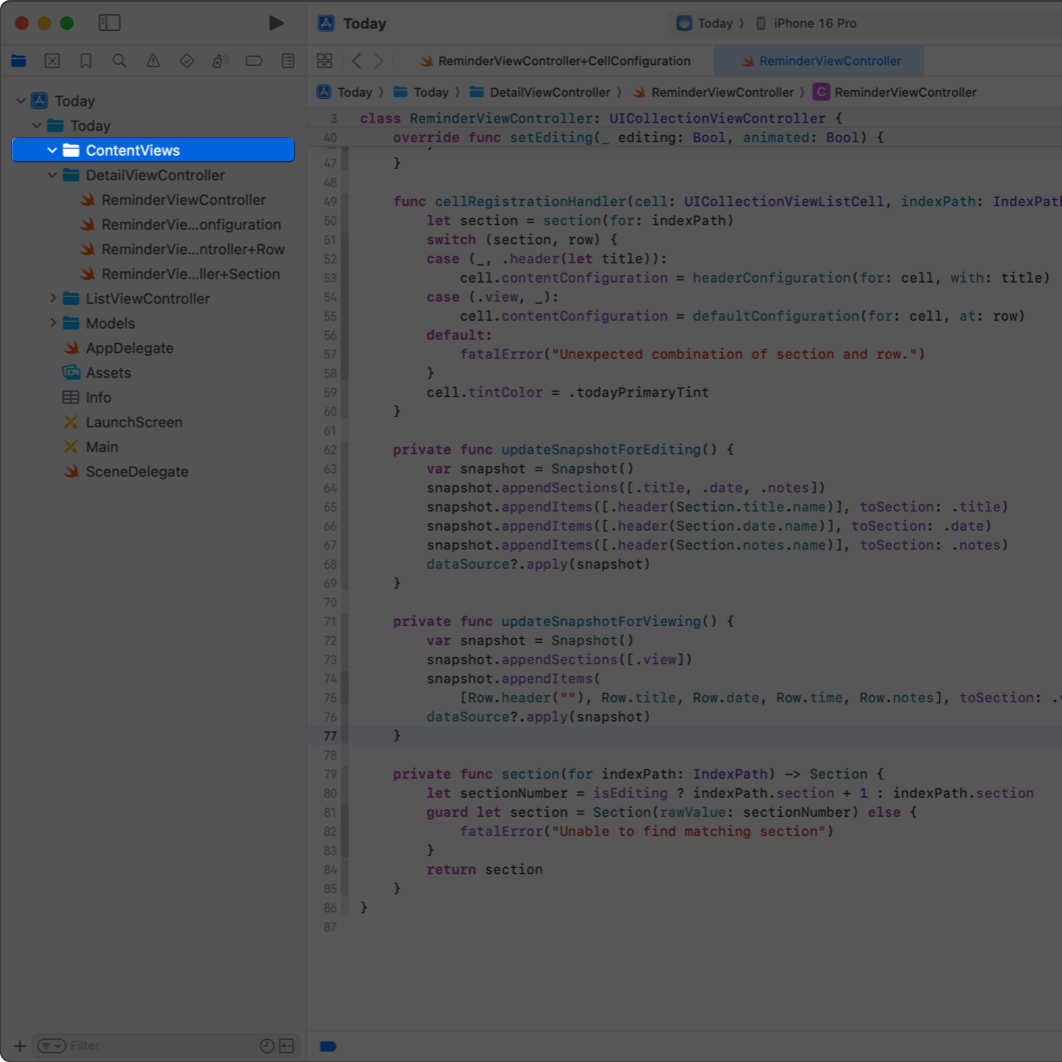Open the Find navigator magnifying glass
The image size is (1062, 1062).
click(x=119, y=60)
